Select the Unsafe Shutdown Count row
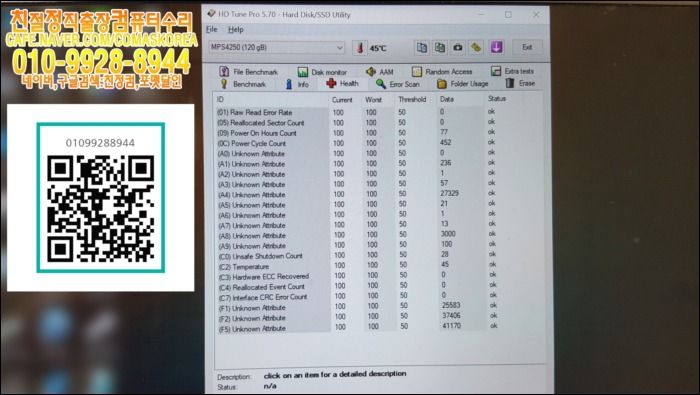 [357, 255]
